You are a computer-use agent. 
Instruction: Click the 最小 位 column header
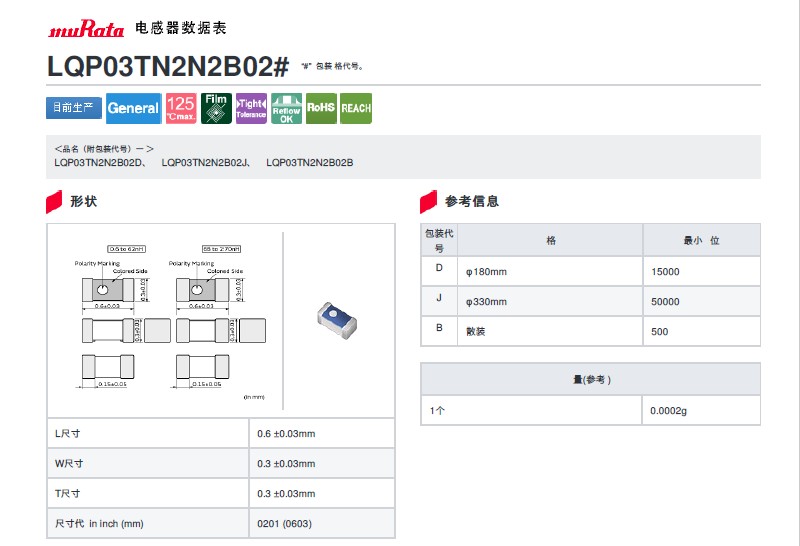pos(702,240)
